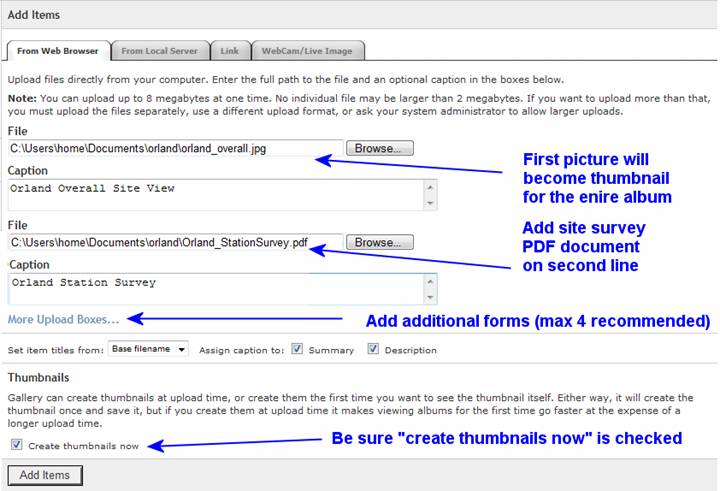The width and height of the screenshot is (720, 491).
Task: Open the Link tab
Action: 230,51
